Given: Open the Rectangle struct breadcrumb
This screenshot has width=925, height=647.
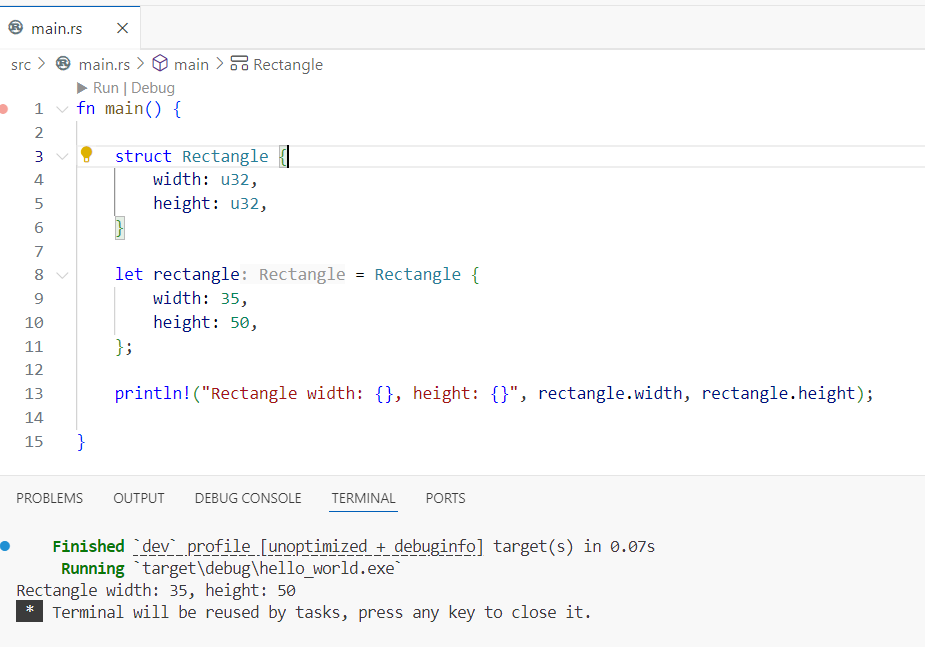Looking at the screenshot, I should (288, 65).
